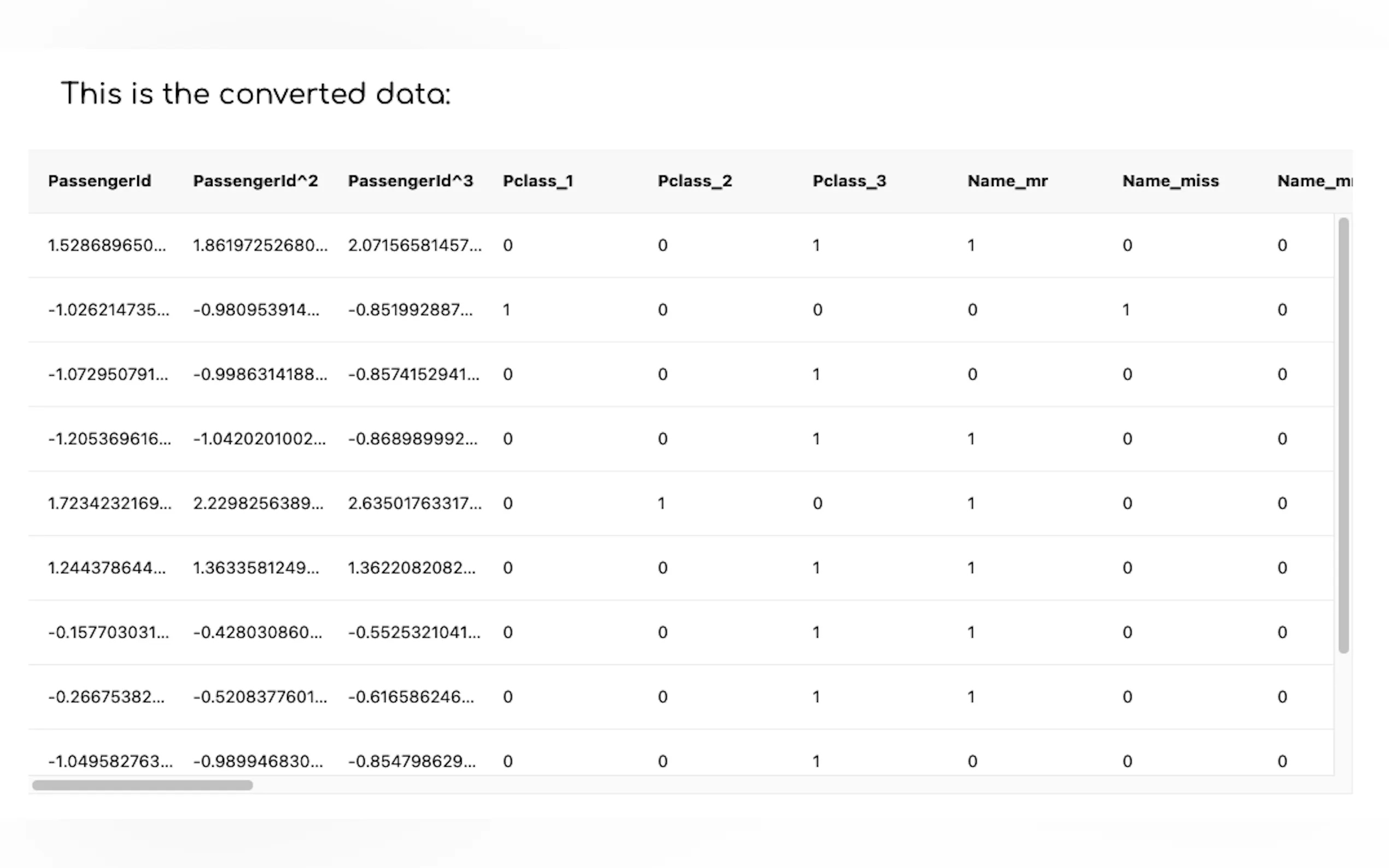Select cell with value -1.026214735...
This screenshot has width=1389, height=868.
tap(108, 310)
